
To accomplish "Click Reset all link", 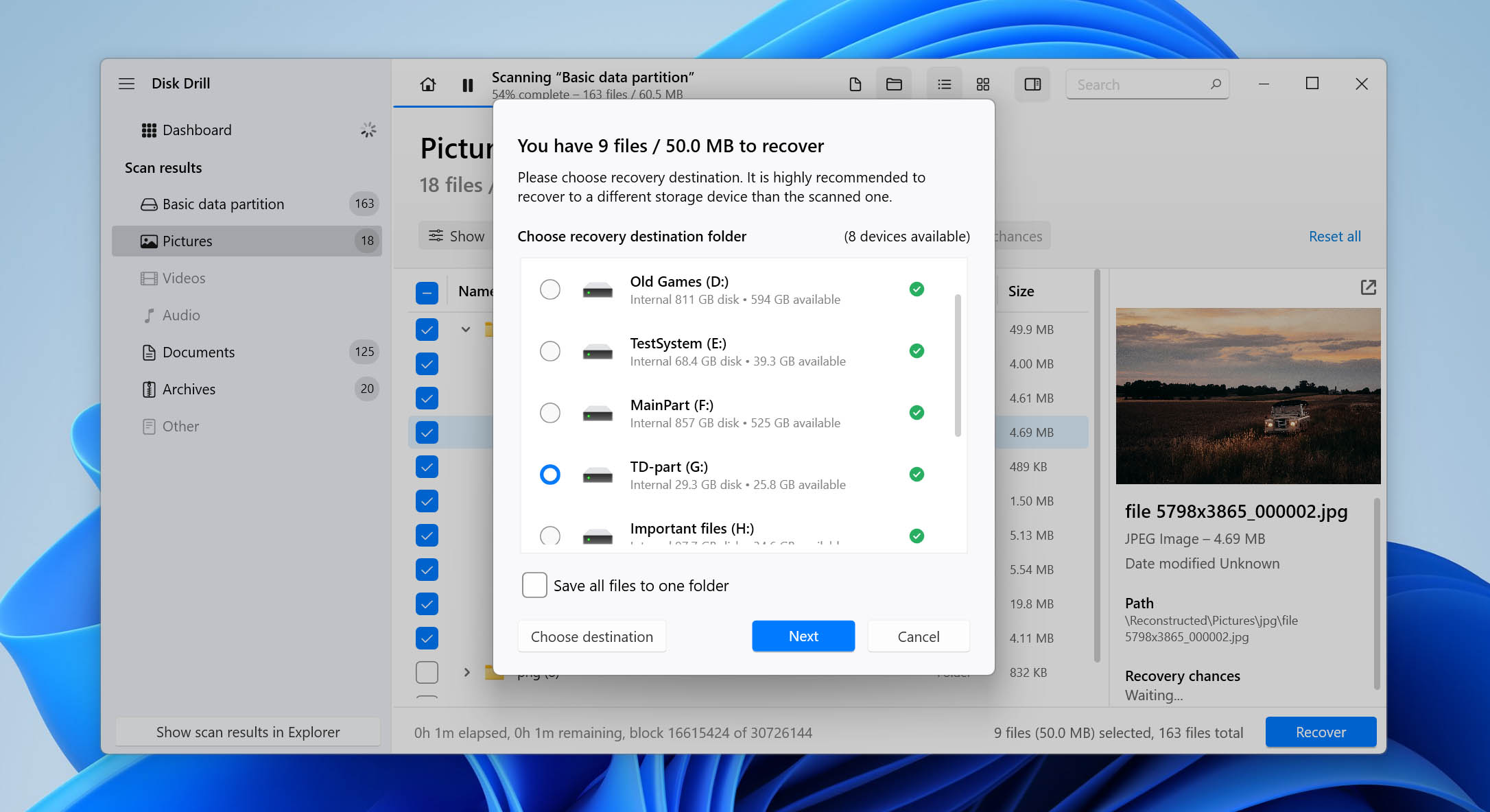I will click(x=1334, y=237).
